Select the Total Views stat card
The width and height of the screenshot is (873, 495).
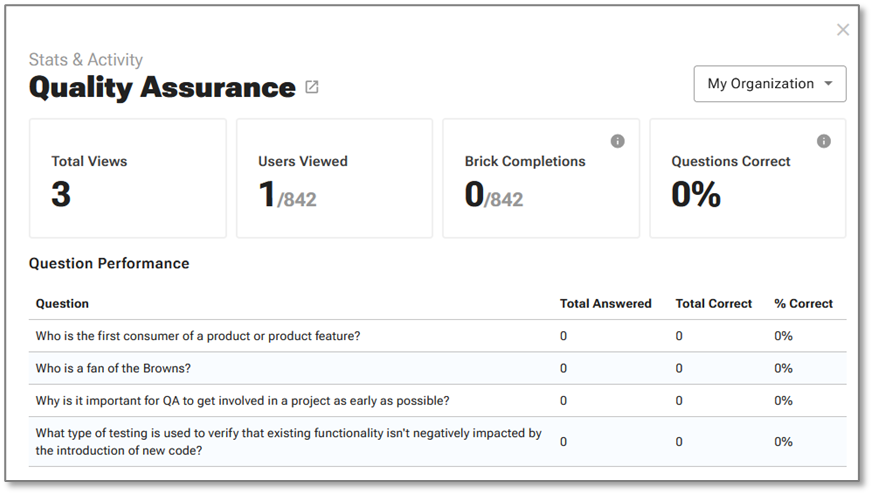(x=128, y=179)
